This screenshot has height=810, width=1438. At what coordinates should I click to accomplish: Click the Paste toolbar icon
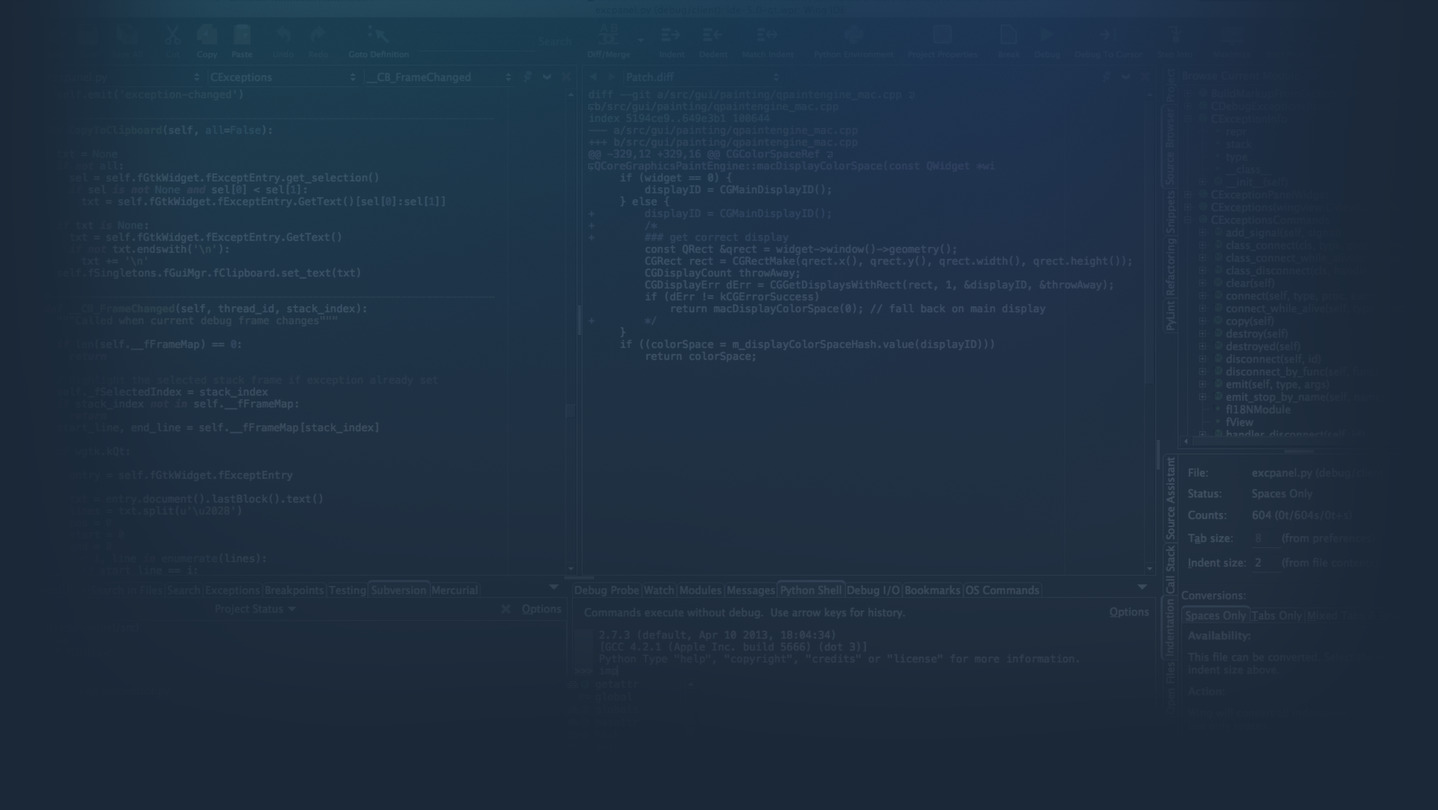point(242,38)
